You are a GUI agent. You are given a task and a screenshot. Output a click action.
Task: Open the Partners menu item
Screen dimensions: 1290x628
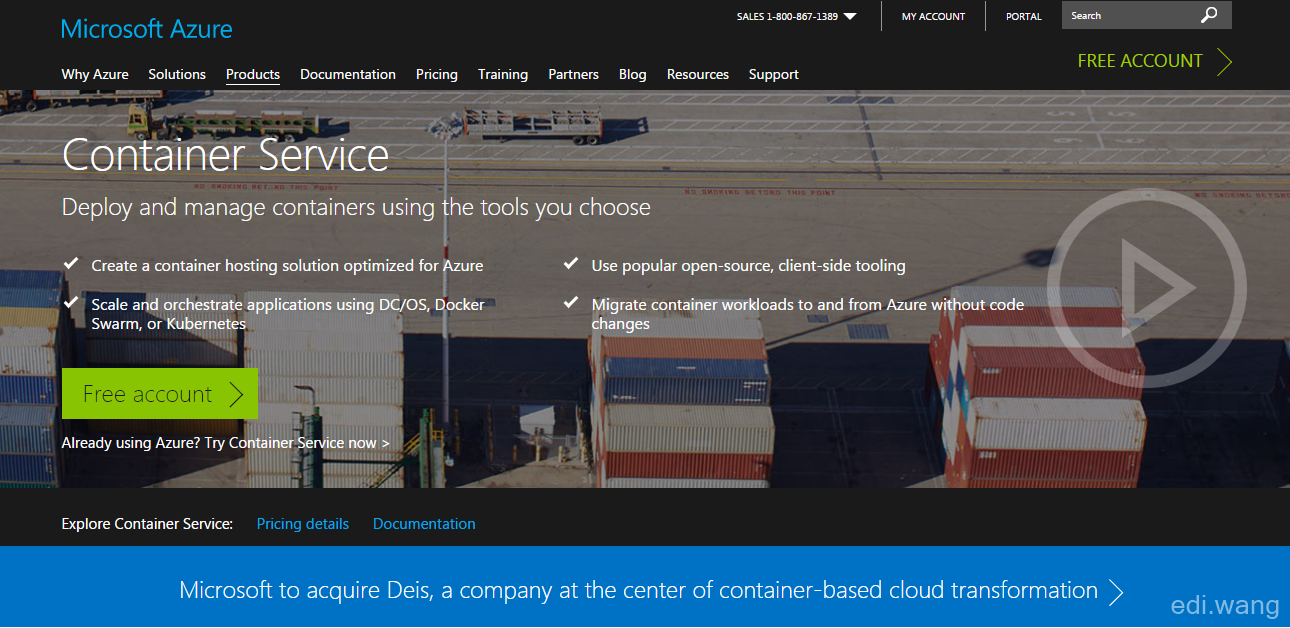pos(573,74)
